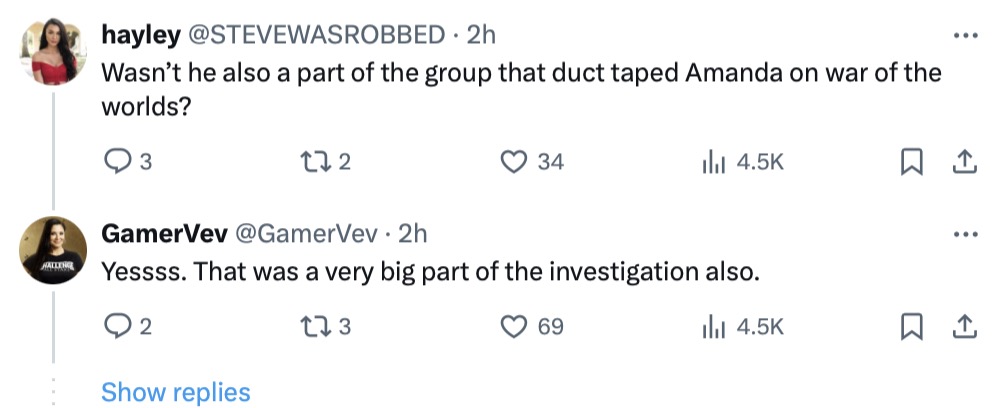Screen dimensions: 998x408
Task: Bookmark GamerVev's reply
Action: point(912,326)
